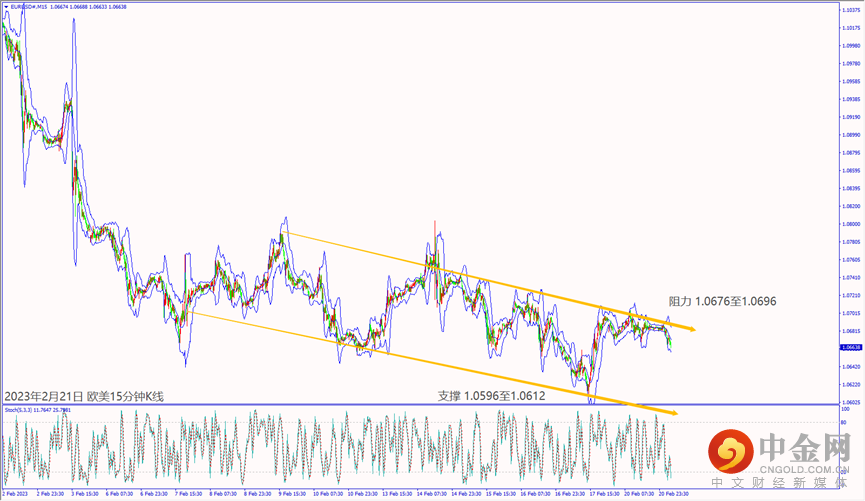Click the current price tag 1.06638
This screenshot has width=865, height=501.
[x=852, y=347]
